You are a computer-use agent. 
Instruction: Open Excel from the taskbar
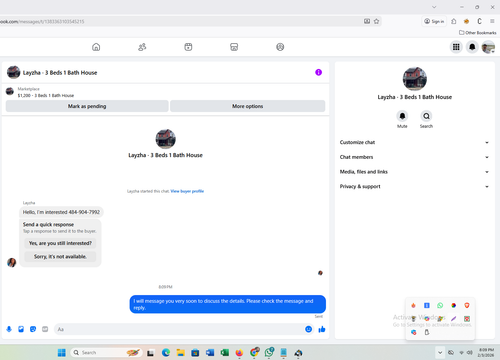click(224, 352)
